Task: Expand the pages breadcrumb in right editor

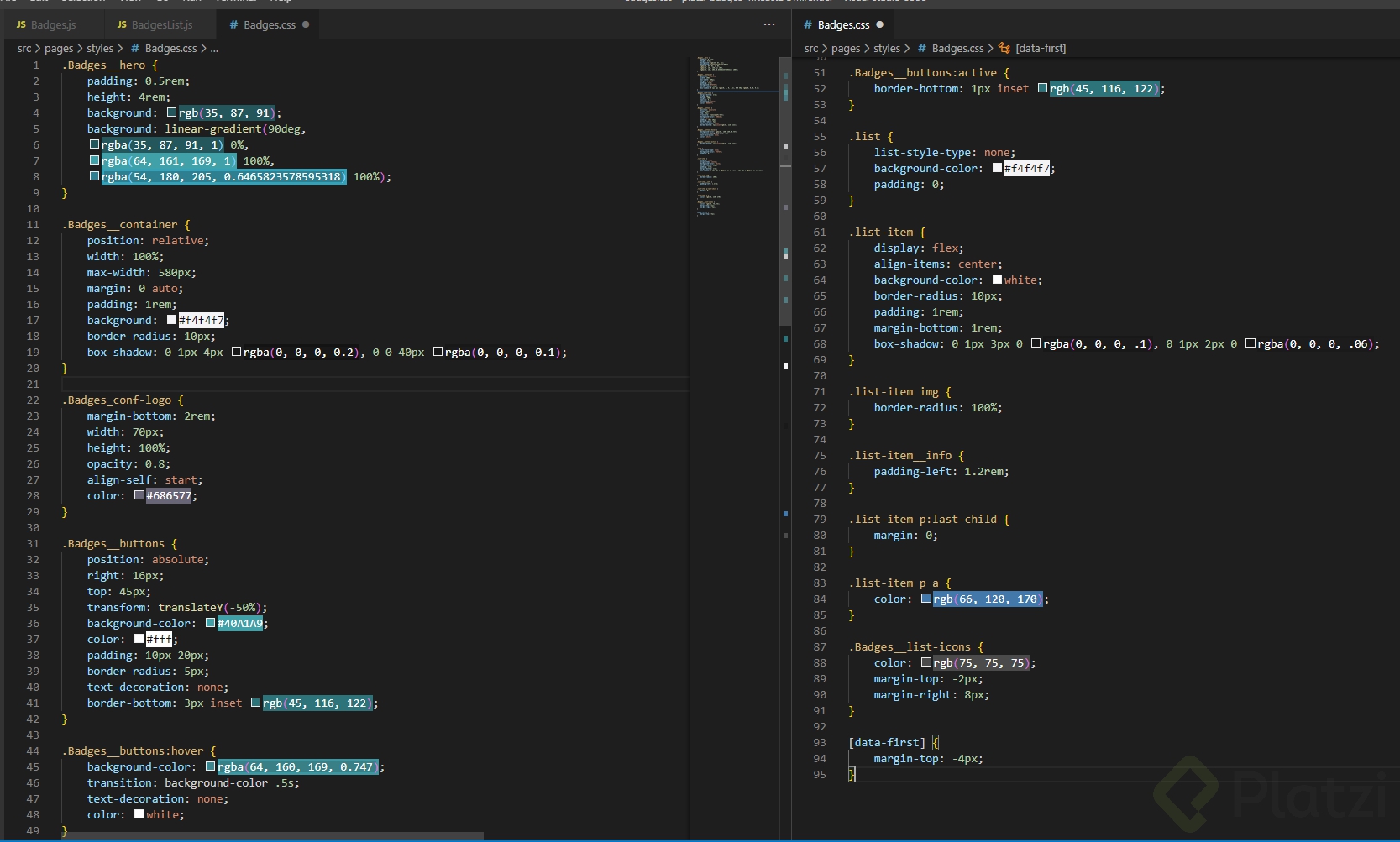Action: [x=845, y=49]
